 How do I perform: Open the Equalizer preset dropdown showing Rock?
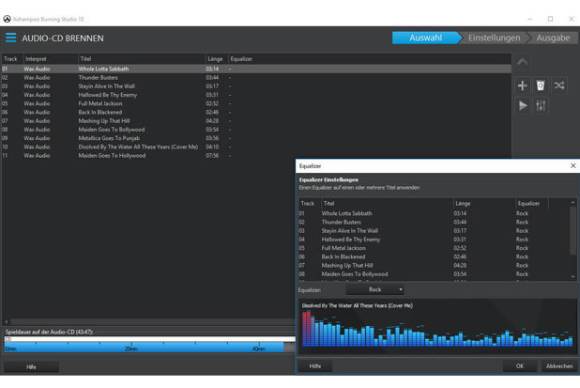[x=375, y=290]
